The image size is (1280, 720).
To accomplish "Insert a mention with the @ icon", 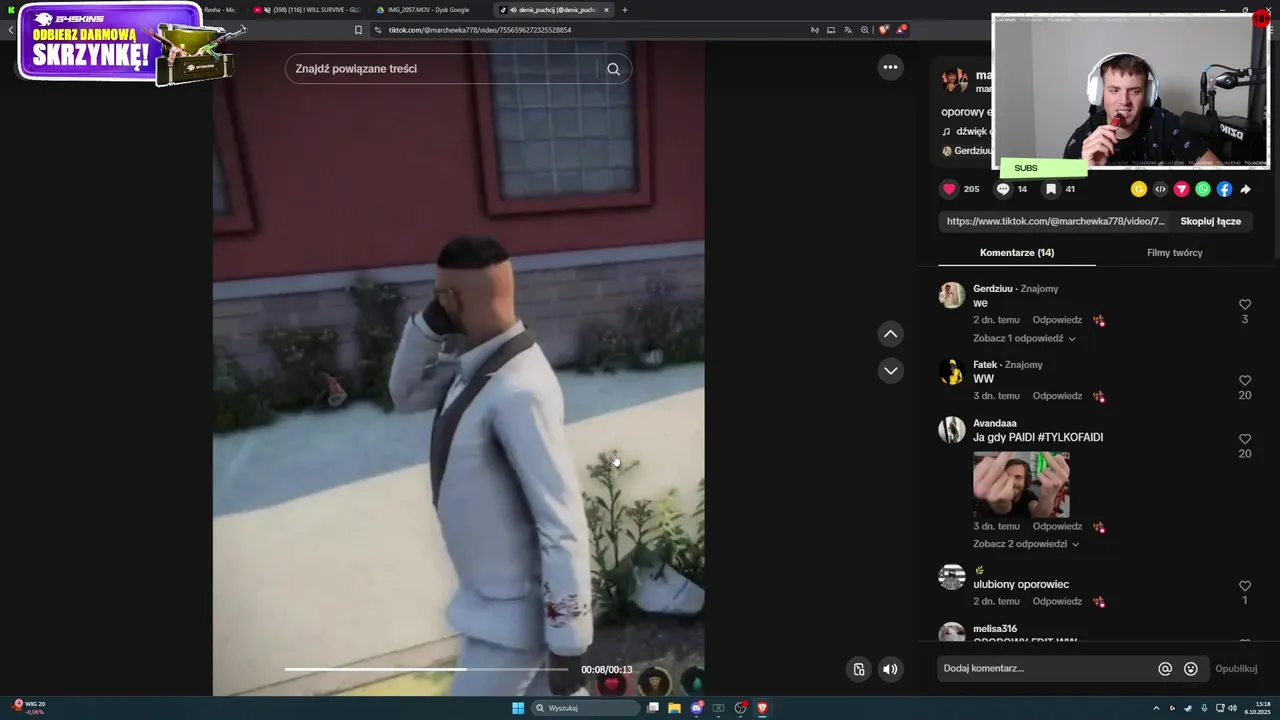I will coord(1165,669).
